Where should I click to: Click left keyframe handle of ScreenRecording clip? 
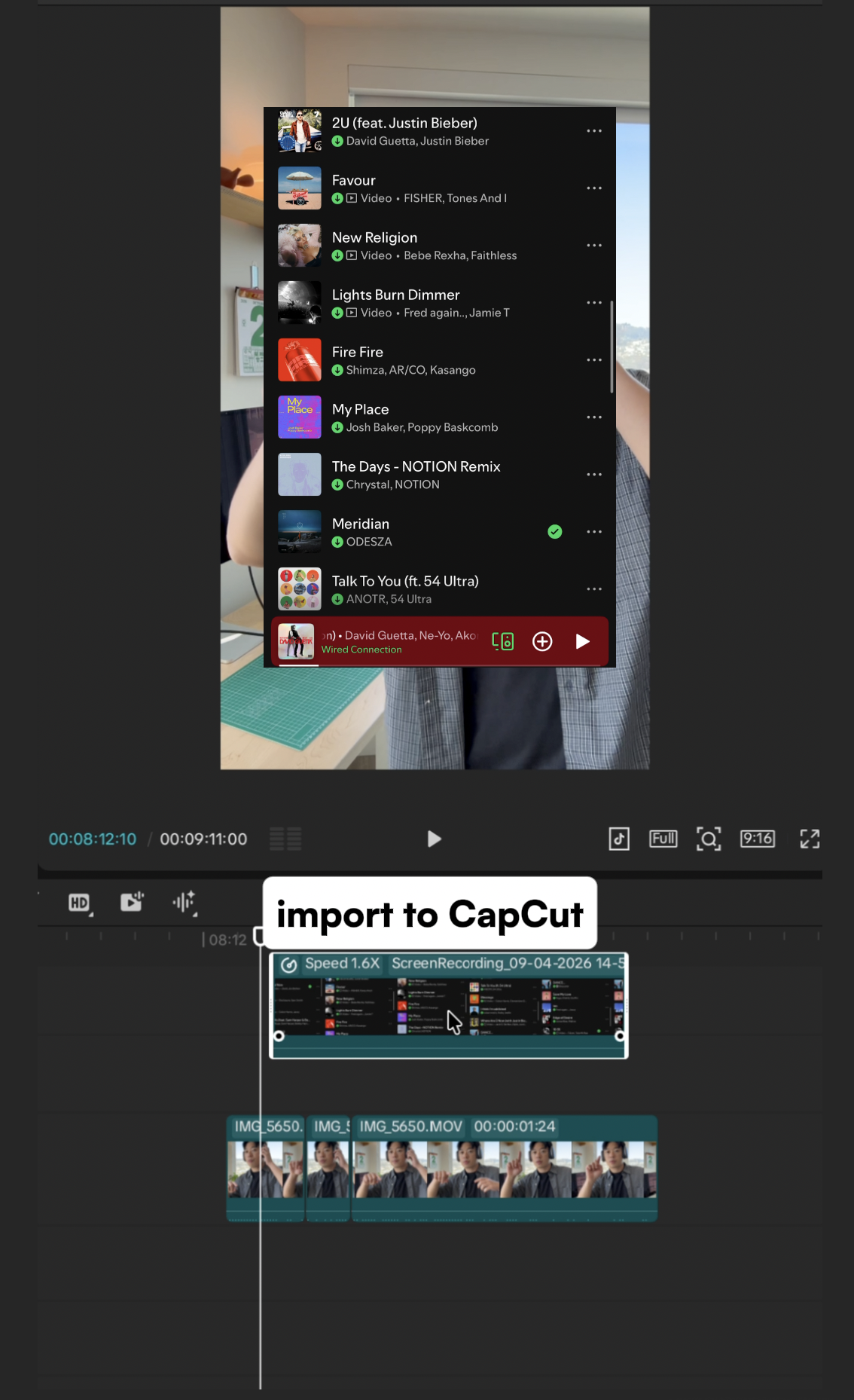pyautogui.click(x=279, y=1036)
